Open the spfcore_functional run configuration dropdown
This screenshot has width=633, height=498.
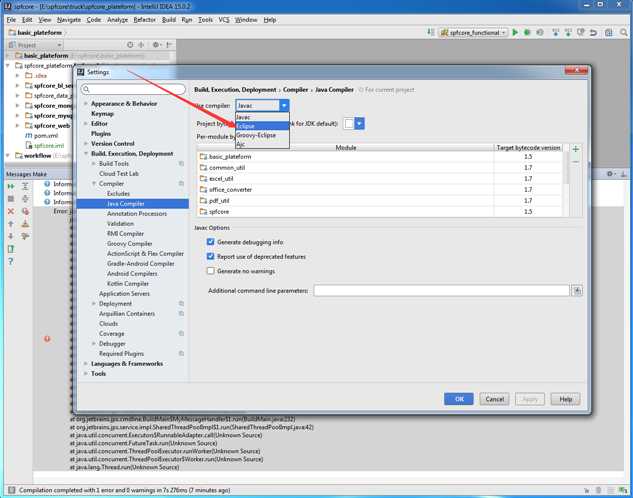(473, 33)
